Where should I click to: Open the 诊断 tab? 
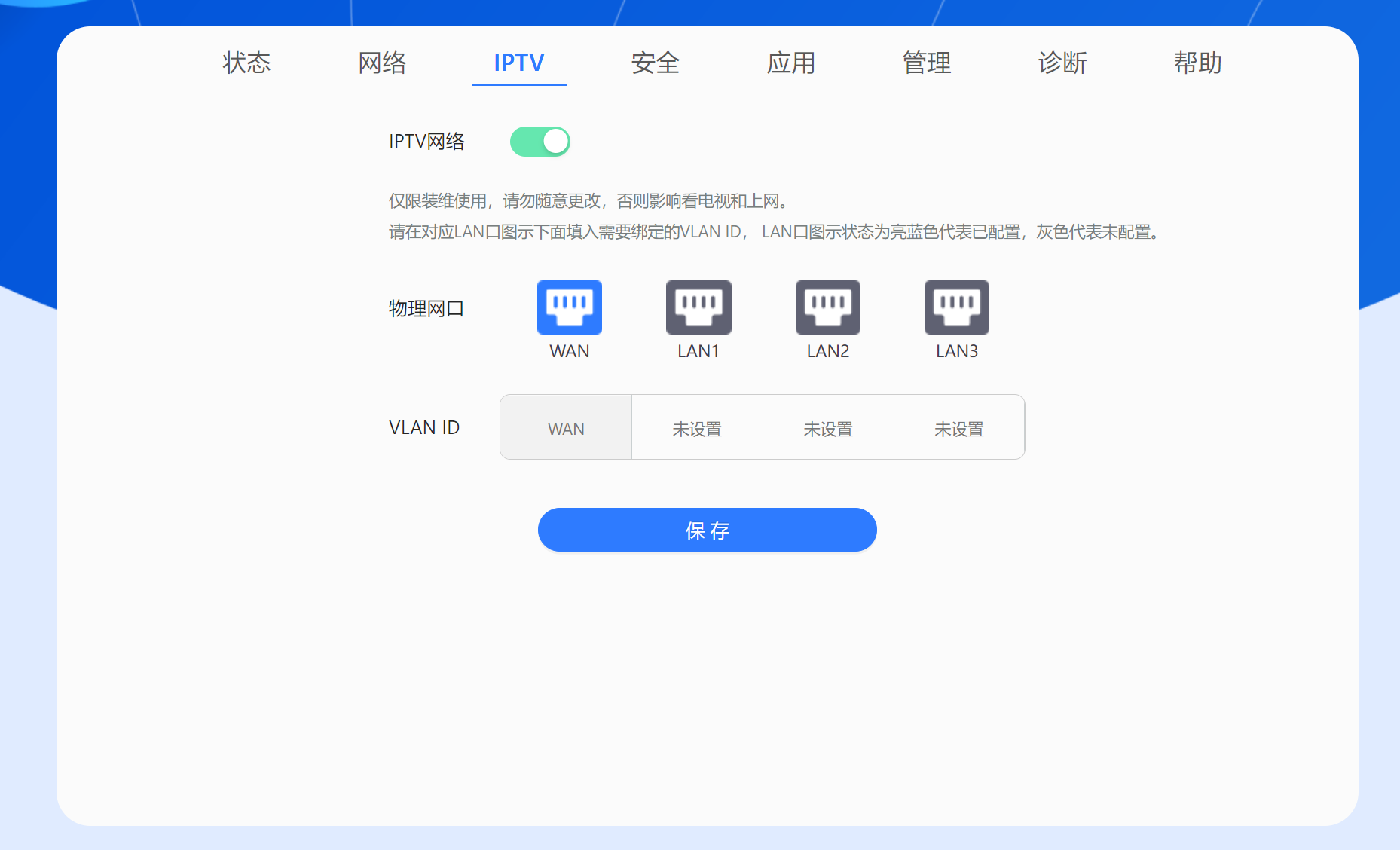click(1062, 63)
